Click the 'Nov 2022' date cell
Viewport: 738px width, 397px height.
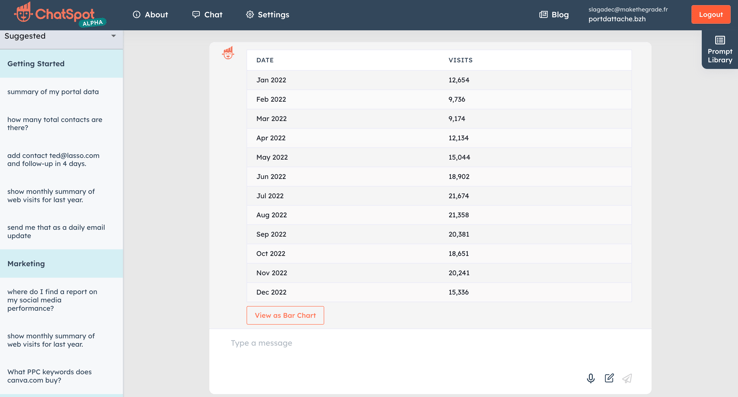click(272, 273)
